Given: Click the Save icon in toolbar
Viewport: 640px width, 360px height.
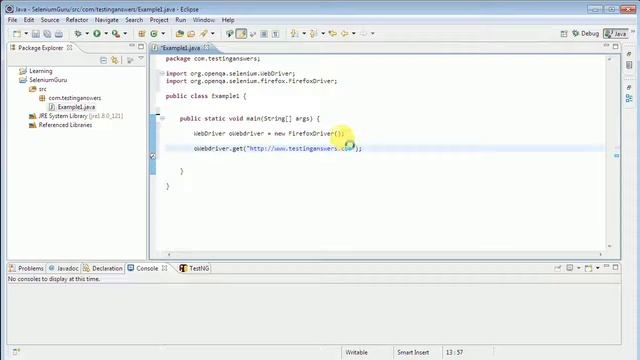Looking at the screenshot, I should point(36,34).
